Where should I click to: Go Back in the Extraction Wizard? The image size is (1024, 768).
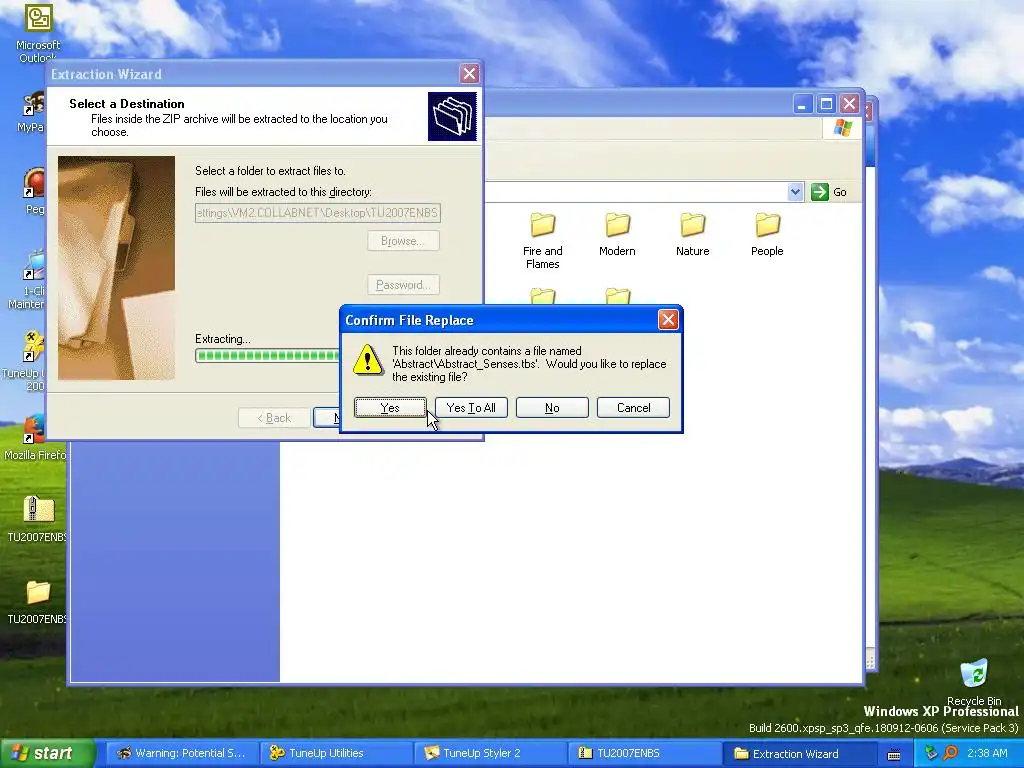coord(274,418)
